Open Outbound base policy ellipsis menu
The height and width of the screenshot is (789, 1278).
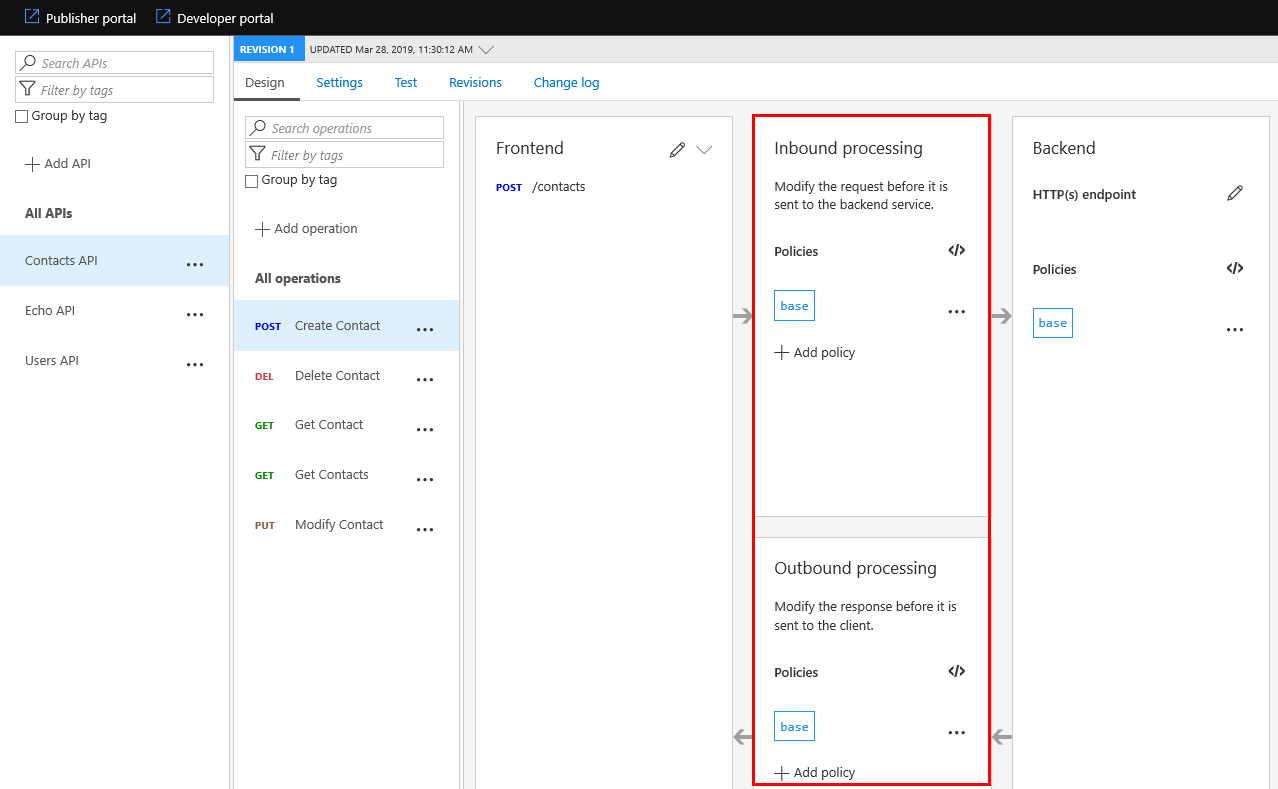[957, 733]
